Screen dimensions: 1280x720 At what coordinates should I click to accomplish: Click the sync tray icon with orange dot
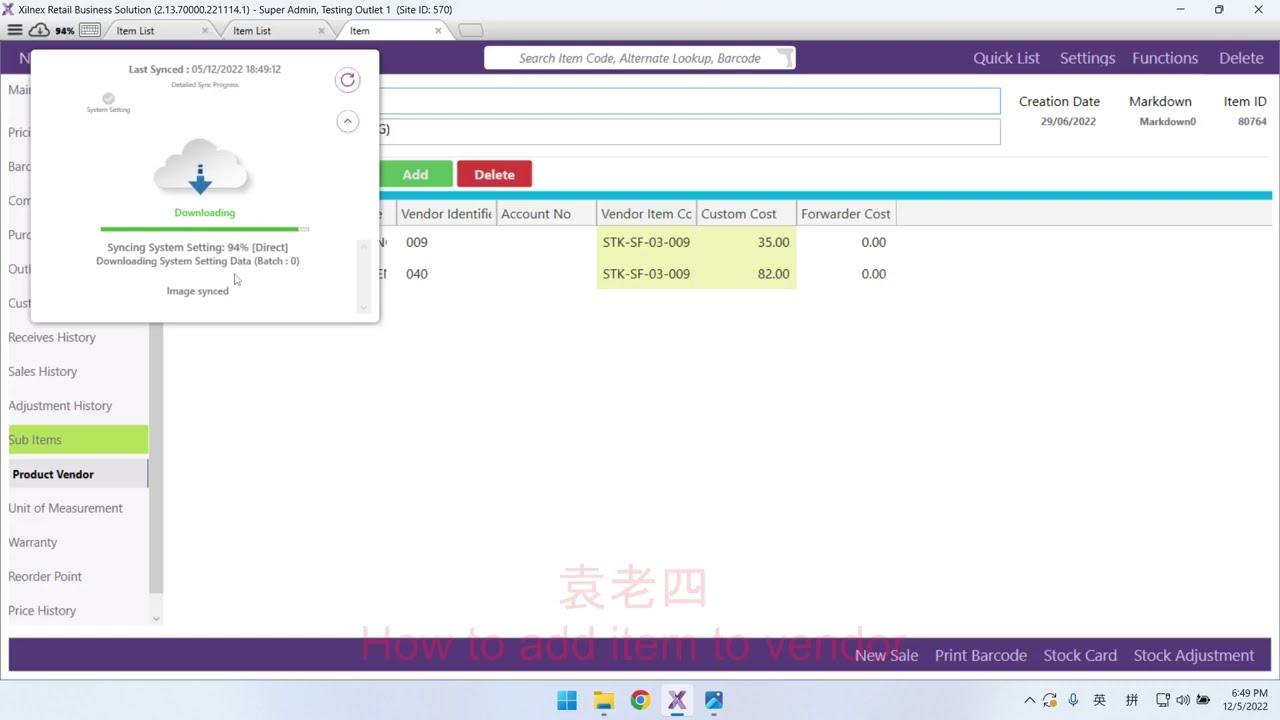point(1050,700)
